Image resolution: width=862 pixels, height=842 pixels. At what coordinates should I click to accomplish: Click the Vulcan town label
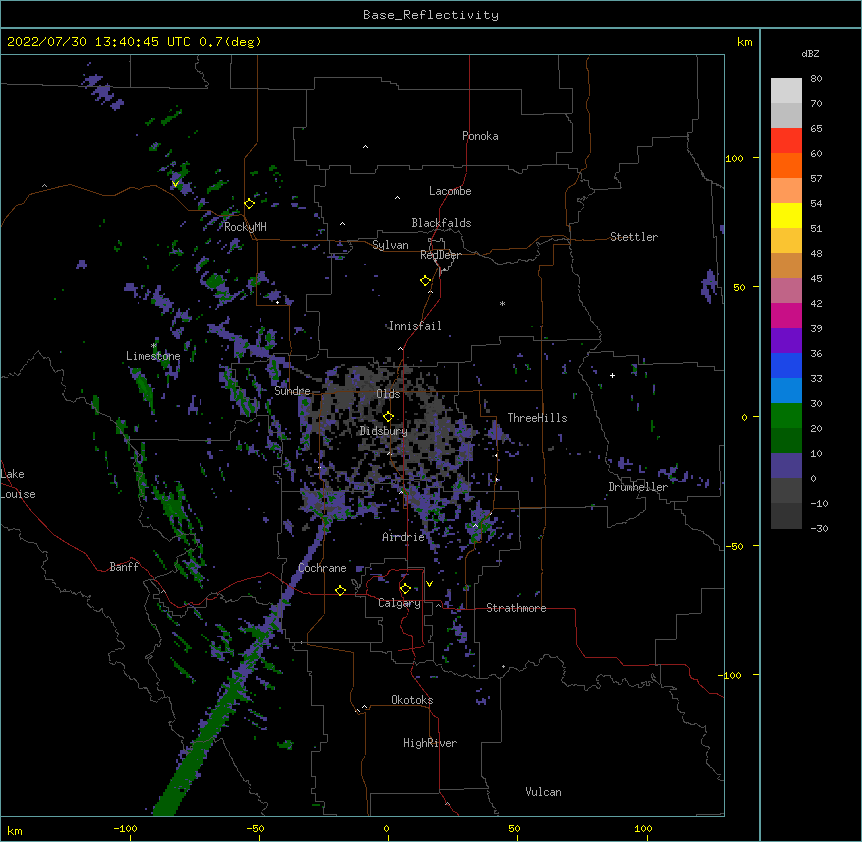pos(543,792)
